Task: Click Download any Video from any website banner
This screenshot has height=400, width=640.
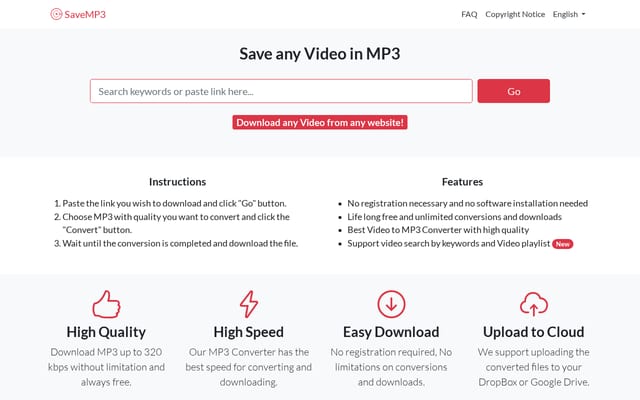Action: (x=320, y=122)
